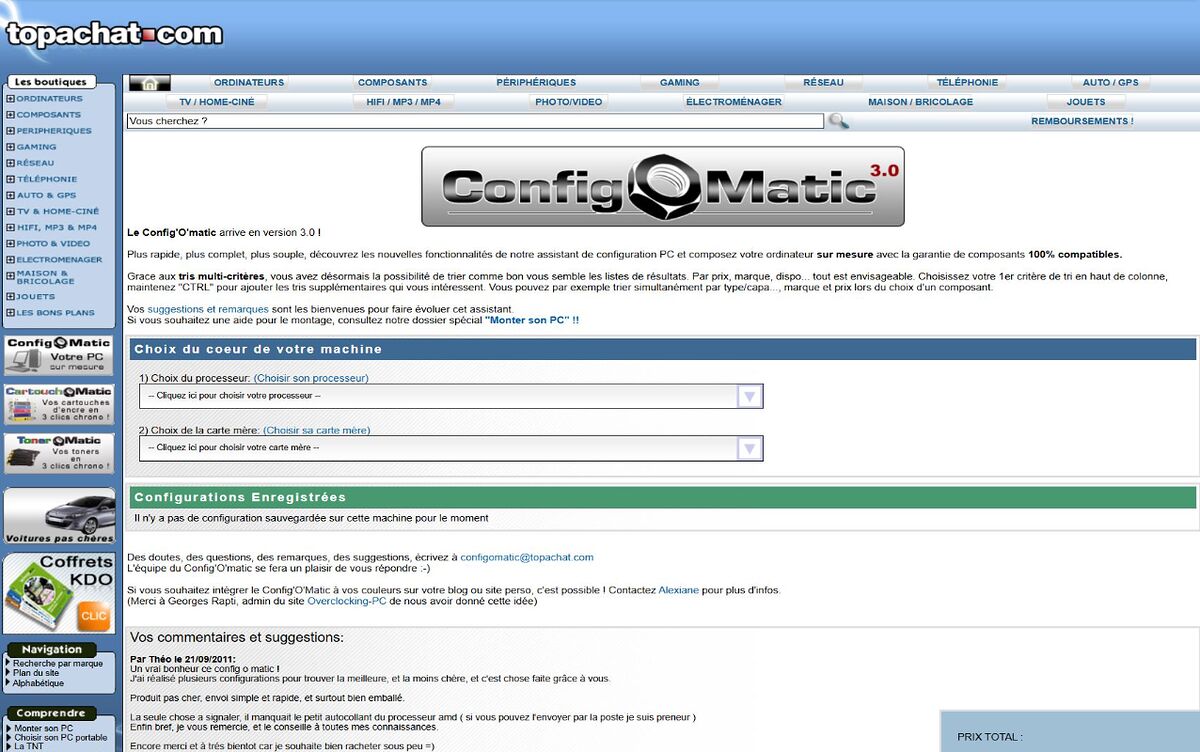Open PHOTO/VIDEO menu tab
This screenshot has height=752, width=1200.
point(568,102)
